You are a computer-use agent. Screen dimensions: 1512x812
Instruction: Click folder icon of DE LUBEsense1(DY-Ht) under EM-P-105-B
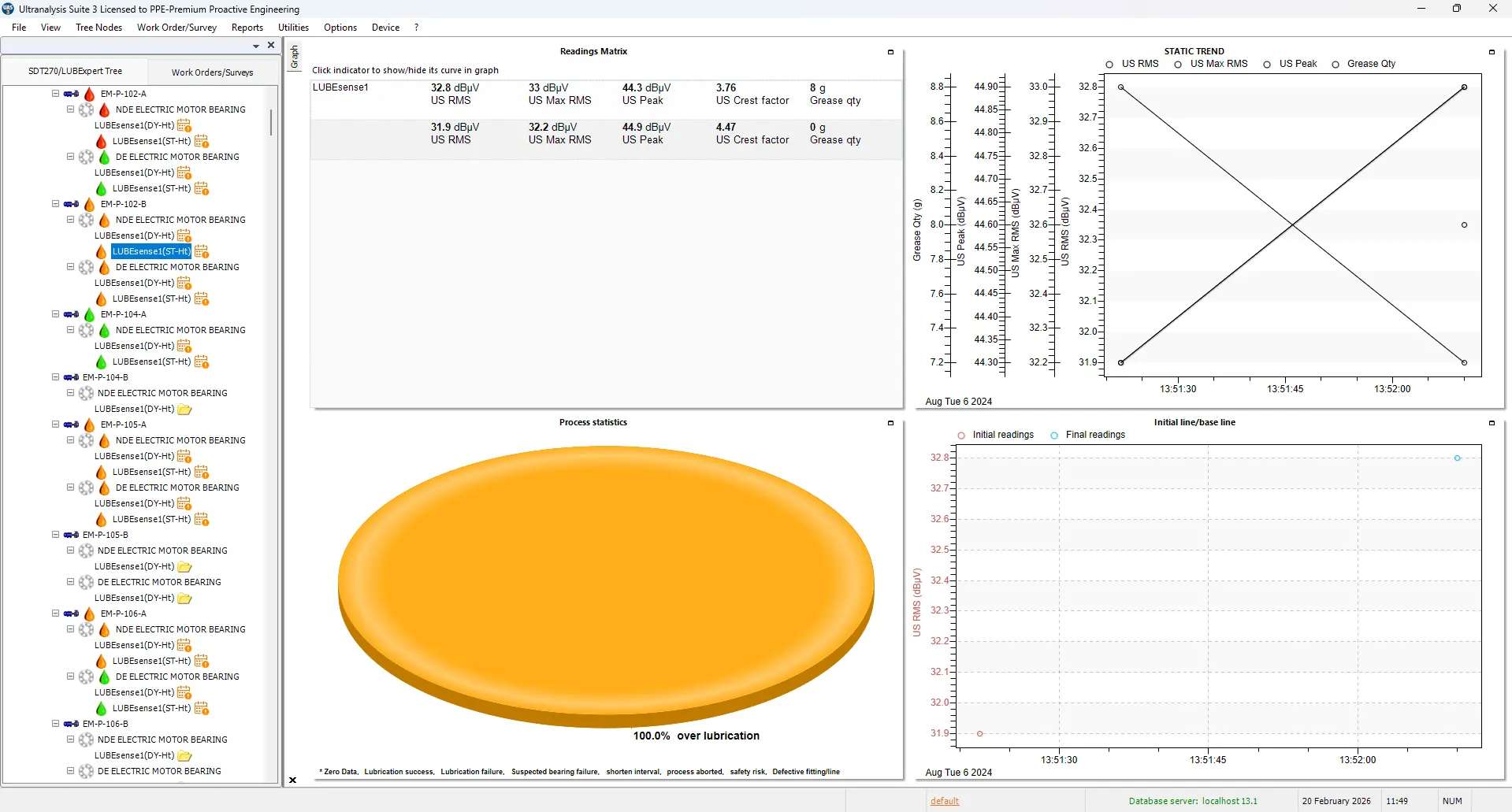click(184, 598)
